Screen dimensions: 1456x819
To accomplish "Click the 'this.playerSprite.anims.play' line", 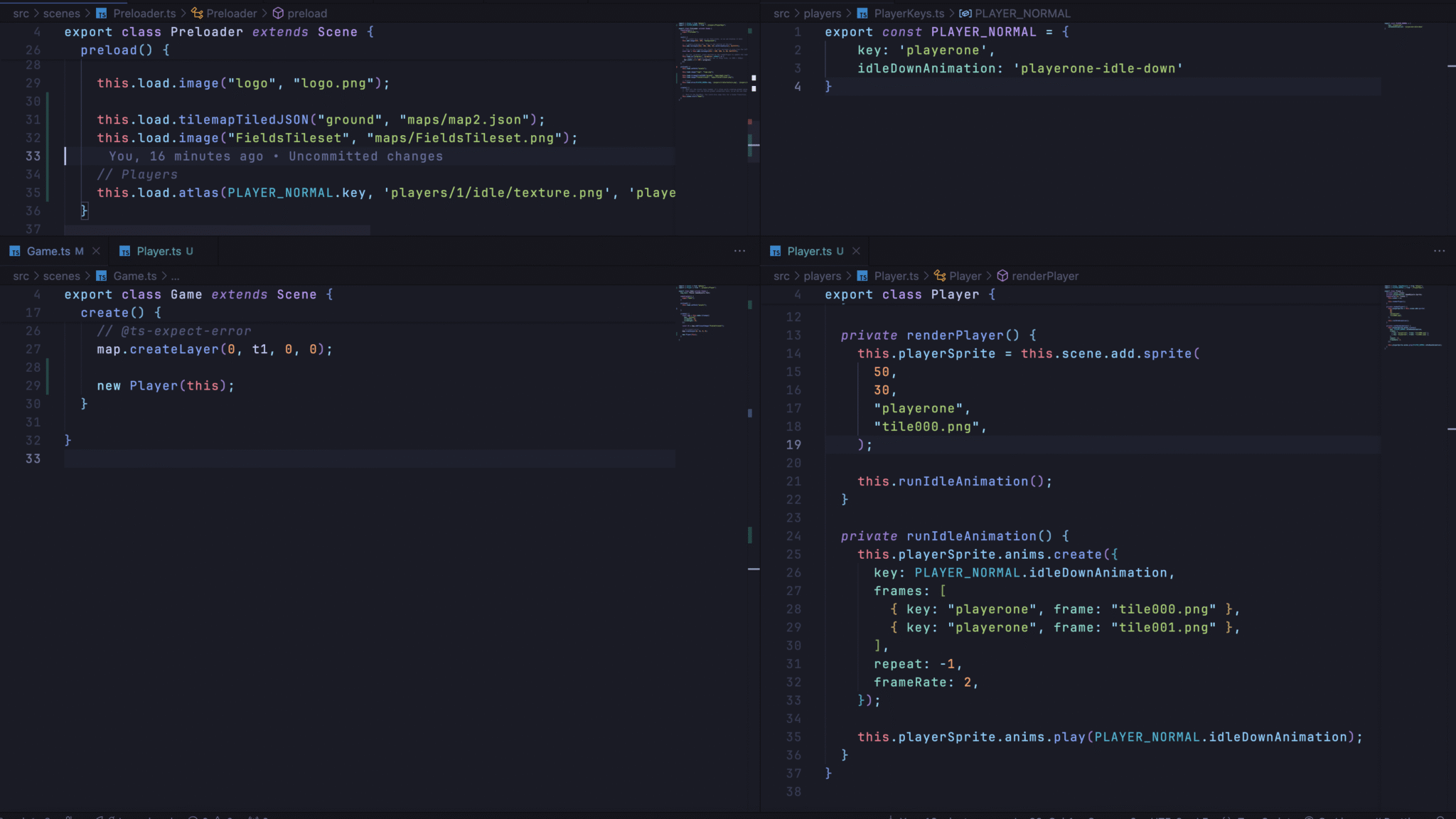I will (1110, 737).
